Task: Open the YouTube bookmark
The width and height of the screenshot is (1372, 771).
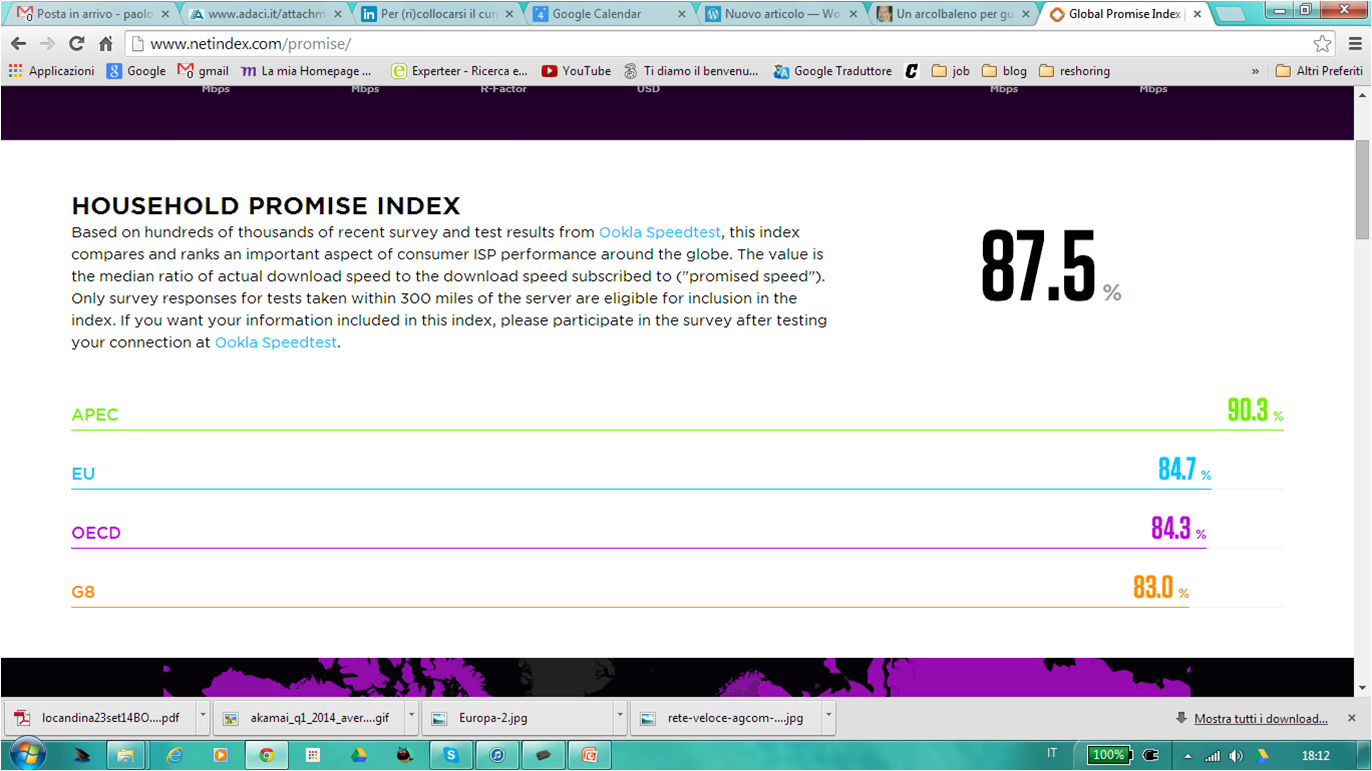Action: coord(576,71)
